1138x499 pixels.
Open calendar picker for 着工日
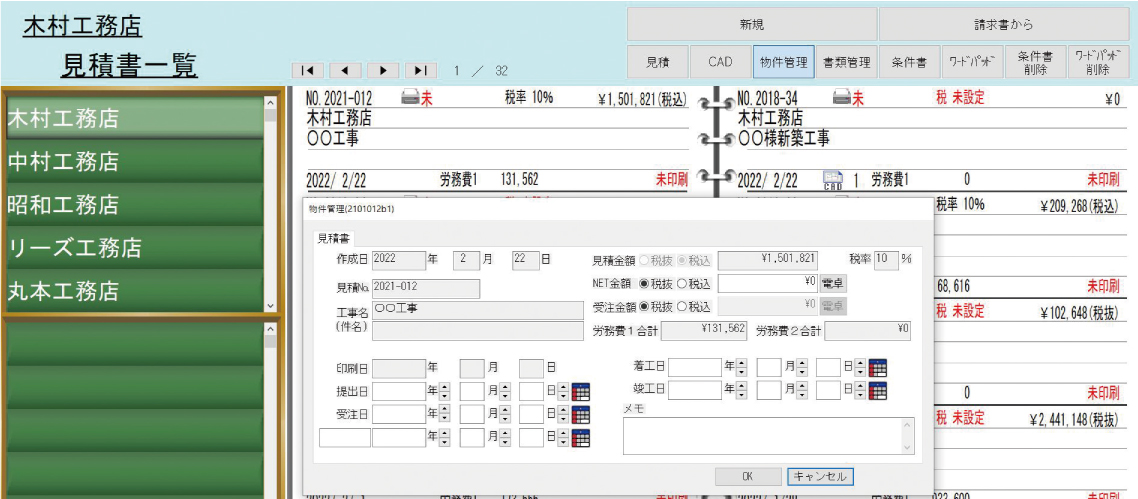pyautogui.click(x=878, y=368)
